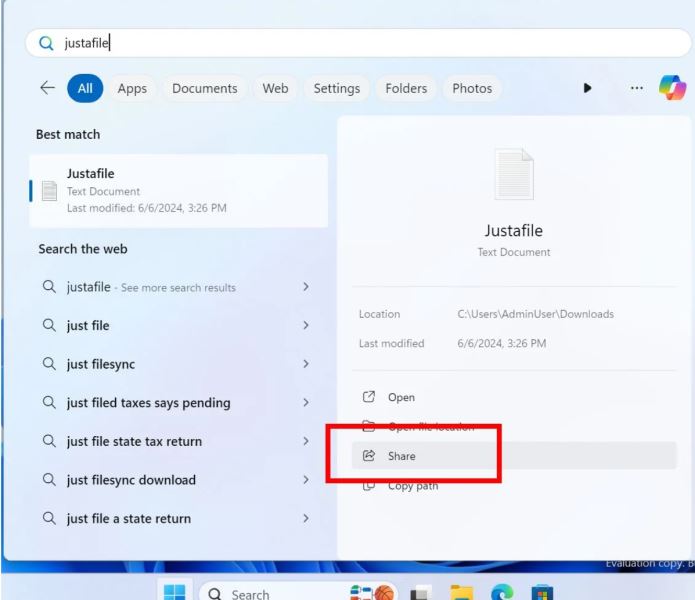Click the Last modified value in preview pane

pos(502,343)
